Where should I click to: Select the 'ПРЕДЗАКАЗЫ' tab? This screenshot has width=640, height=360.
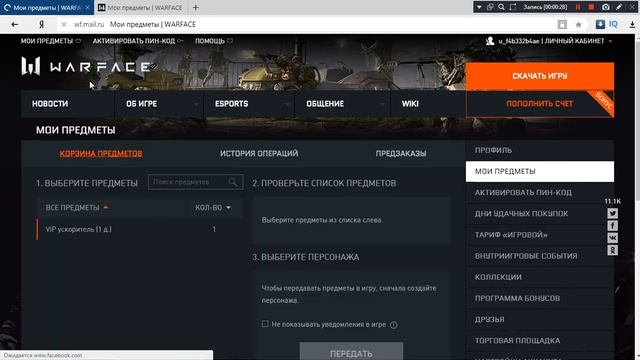(x=401, y=153)
